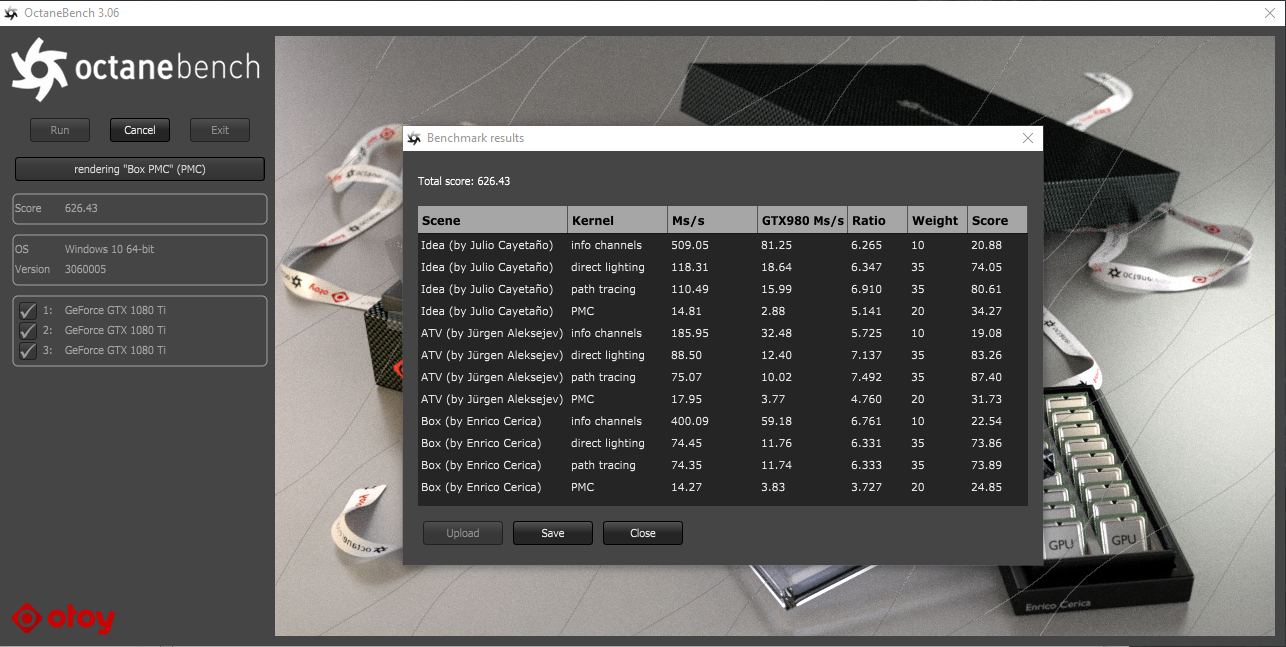Sort by the Ratio column header
Image resolution: width=1286 pixels, height=647 pixels.
point(877,220)
